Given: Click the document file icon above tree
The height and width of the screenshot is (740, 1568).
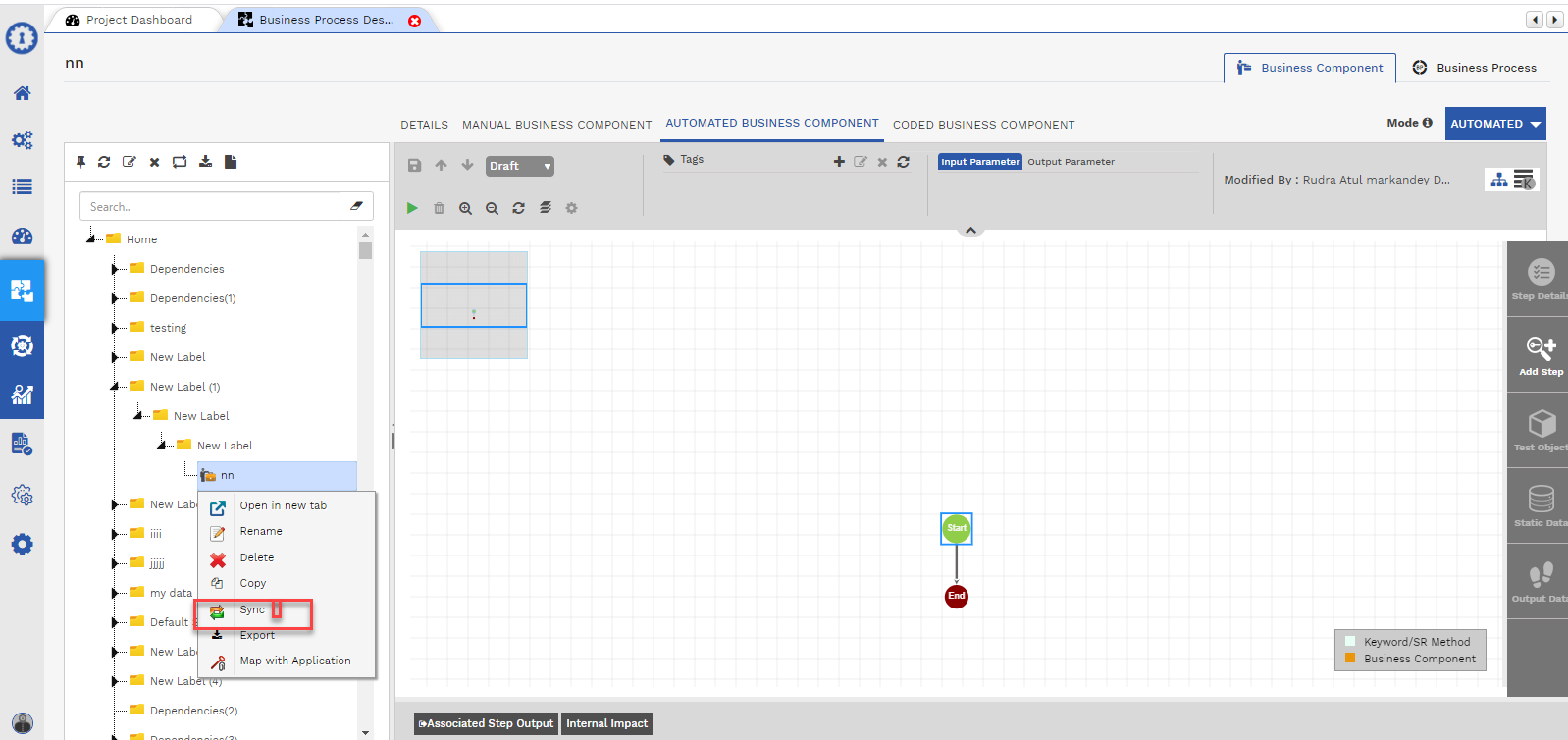Looking at the screenshot, I should click(231, 162).
